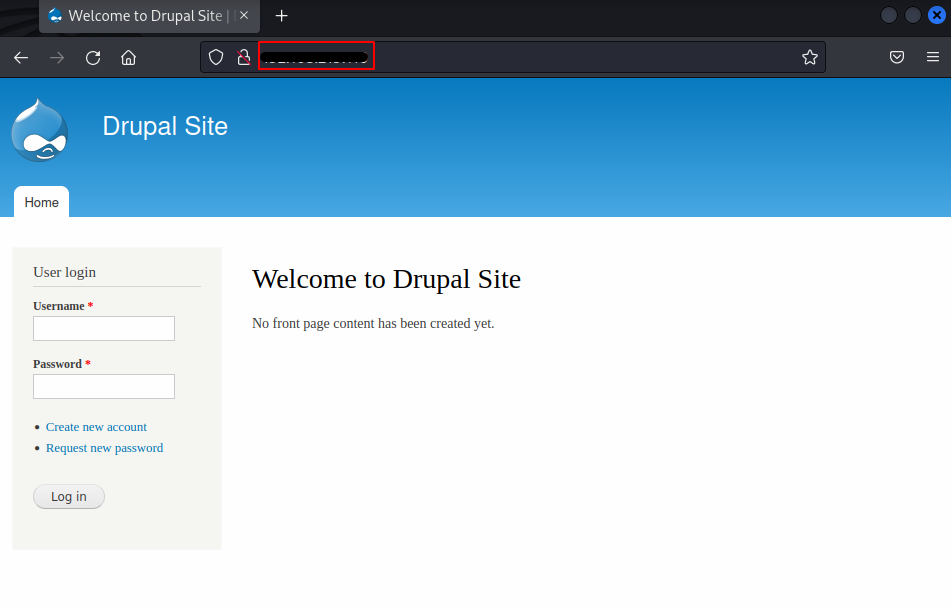This screenshot has width=951, height=607.
Task: Focus the Username input field
Action: (x=104, y=328)
